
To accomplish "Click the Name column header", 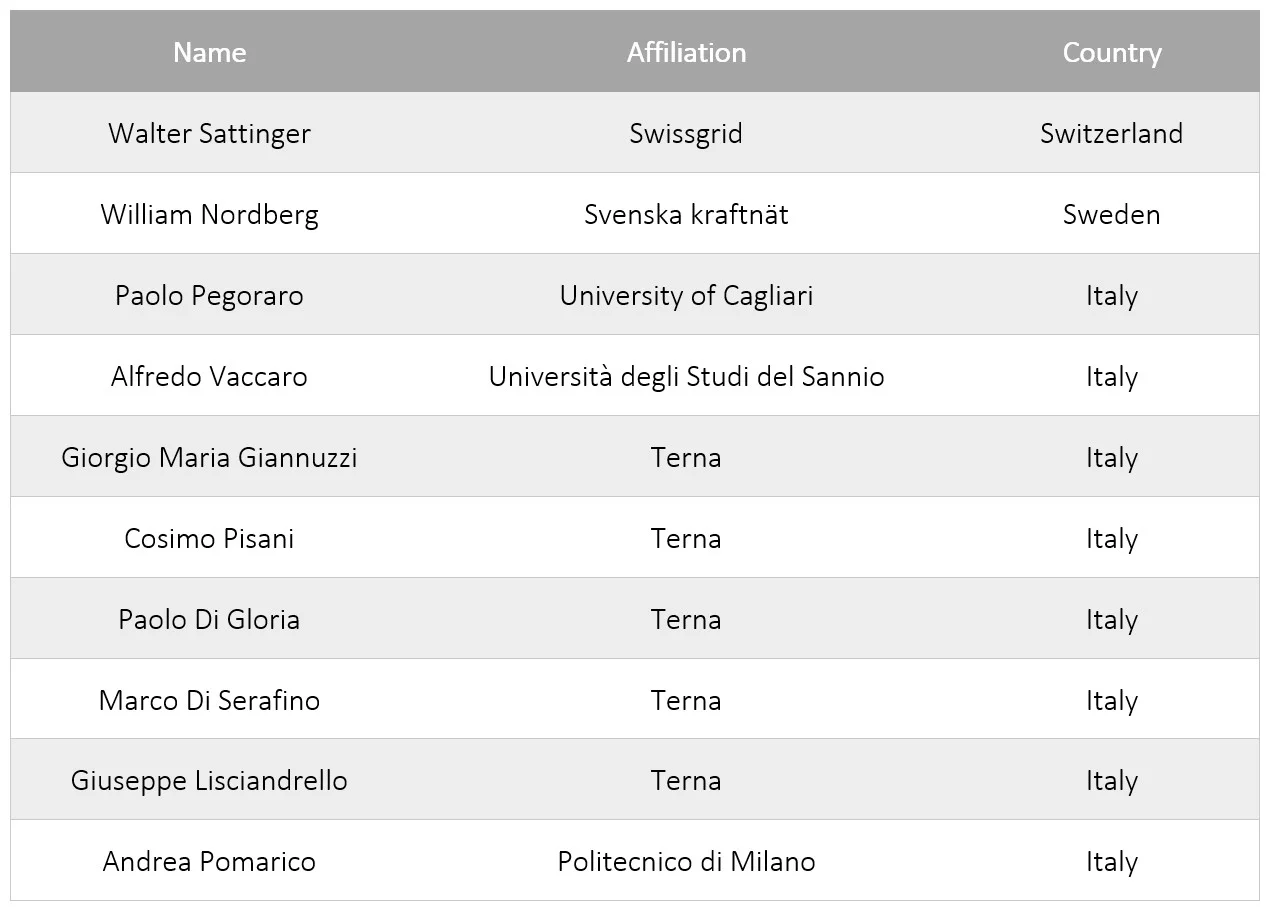I will click(x=209, y=52).
